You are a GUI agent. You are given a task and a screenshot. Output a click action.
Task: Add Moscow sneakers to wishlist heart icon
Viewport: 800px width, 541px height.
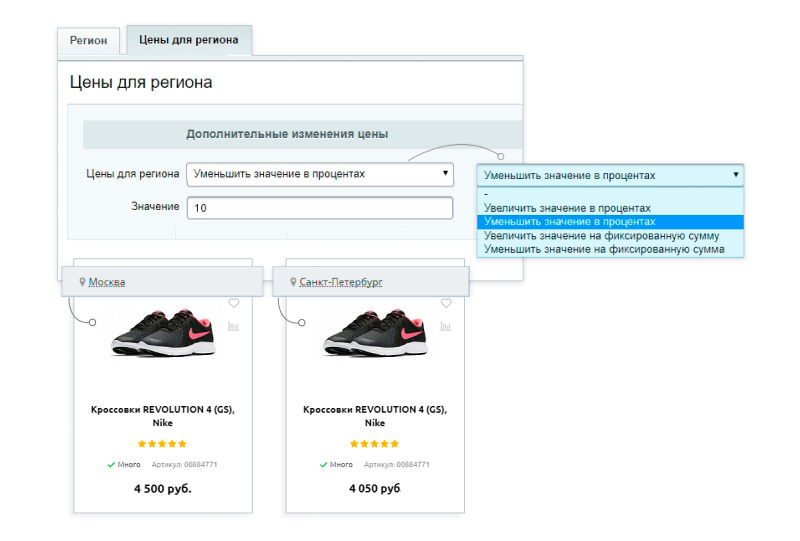pyautogui.click(x=234, y=303)
